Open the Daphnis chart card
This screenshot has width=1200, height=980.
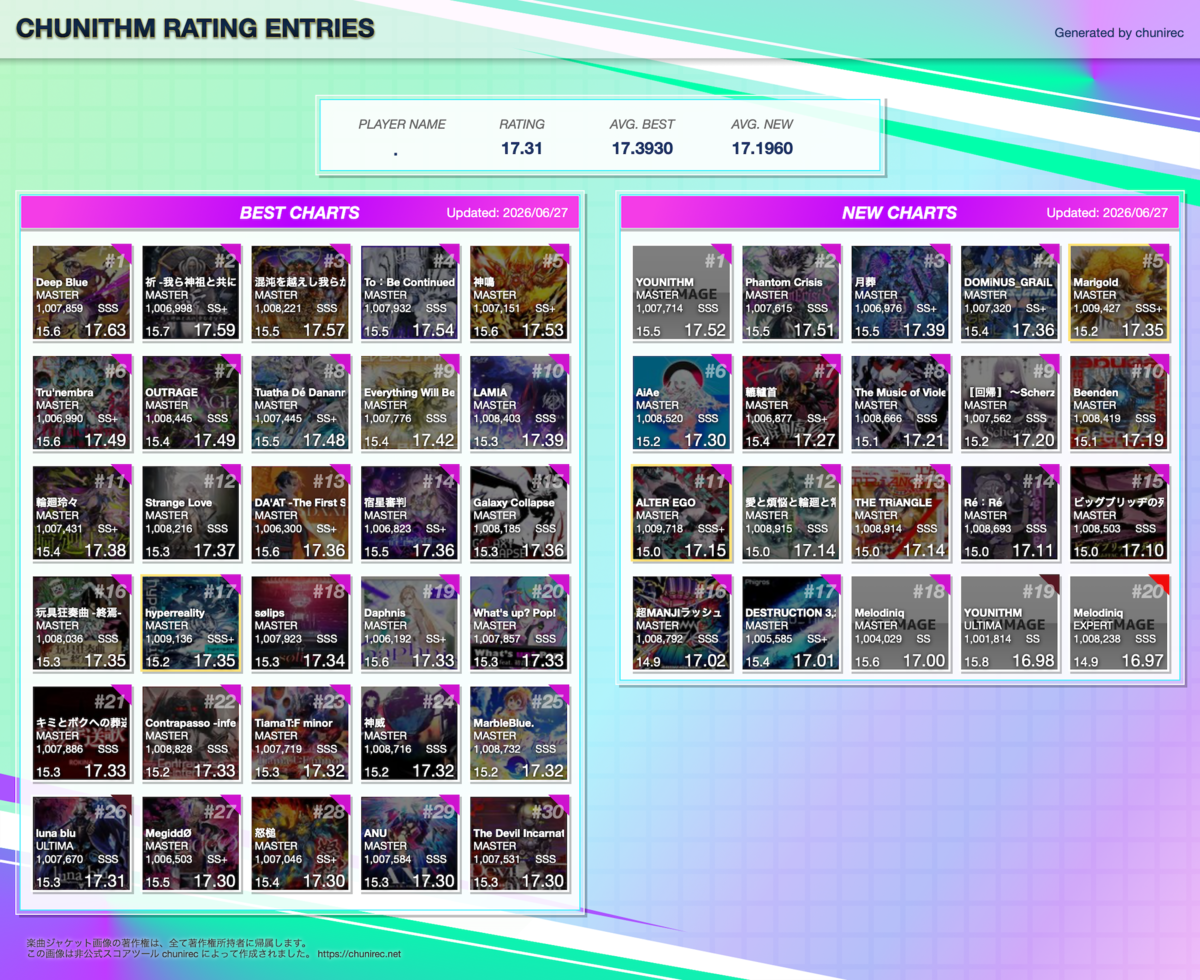click(x=409, y=623)
